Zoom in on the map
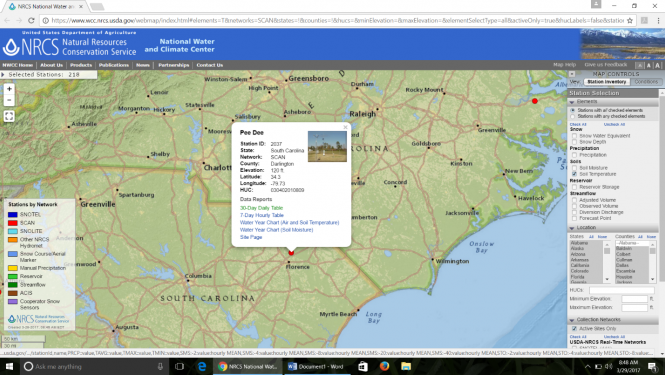 (9, 89)
